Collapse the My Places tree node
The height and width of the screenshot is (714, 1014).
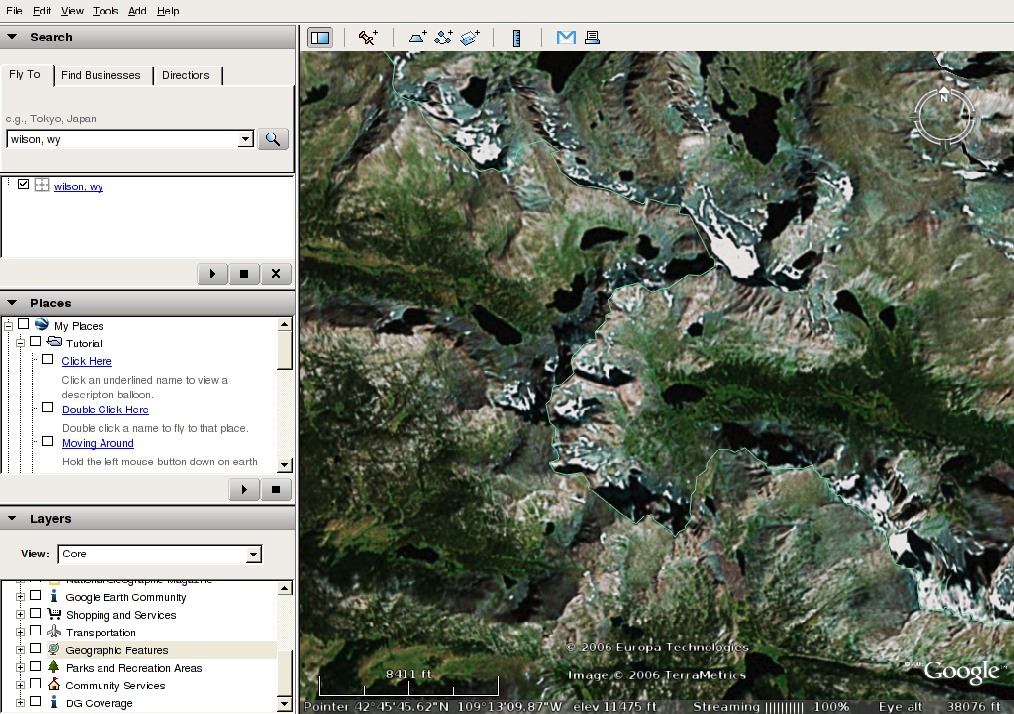(8, 325)
